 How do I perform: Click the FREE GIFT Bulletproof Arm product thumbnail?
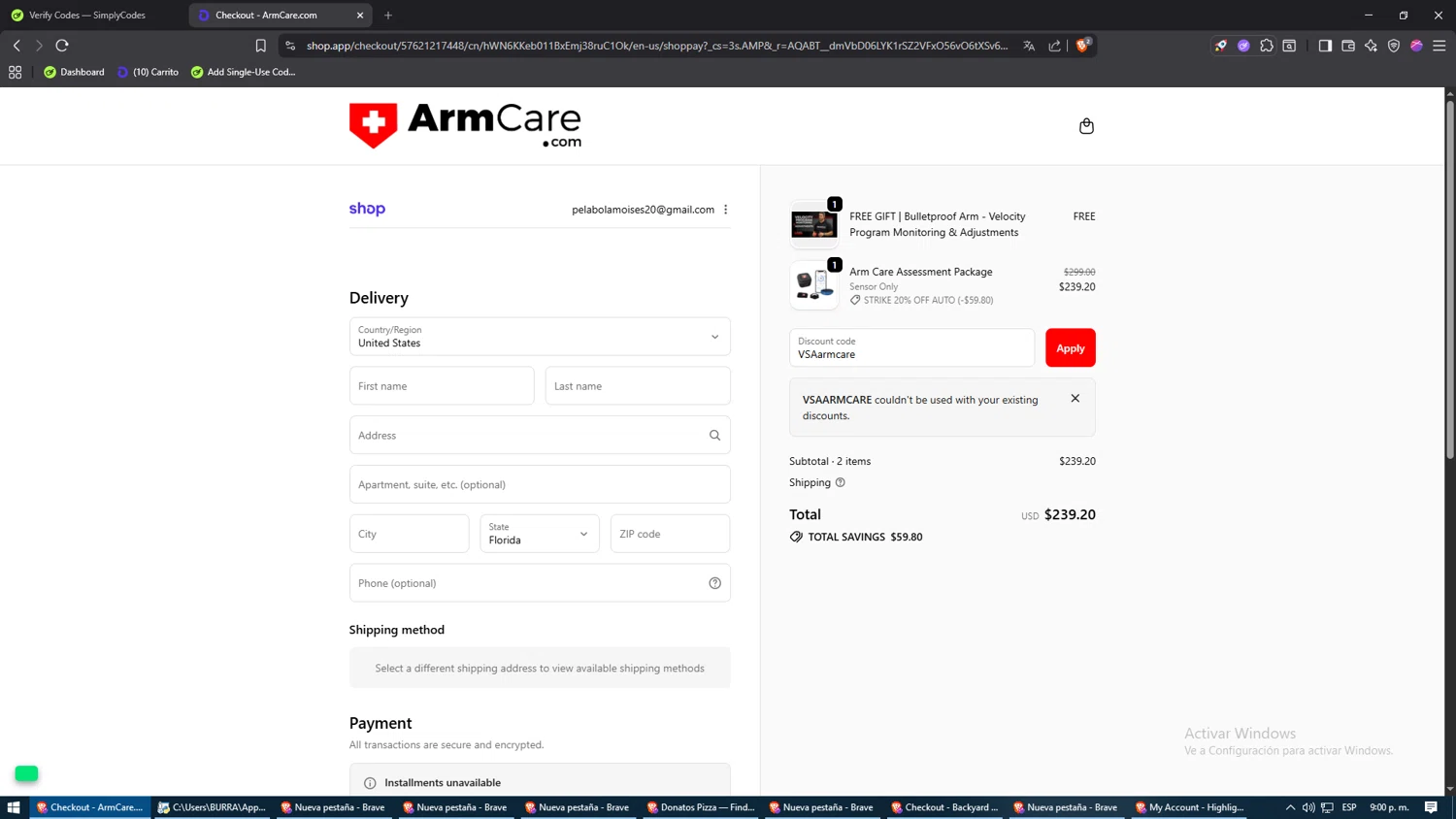pos(814,224)
